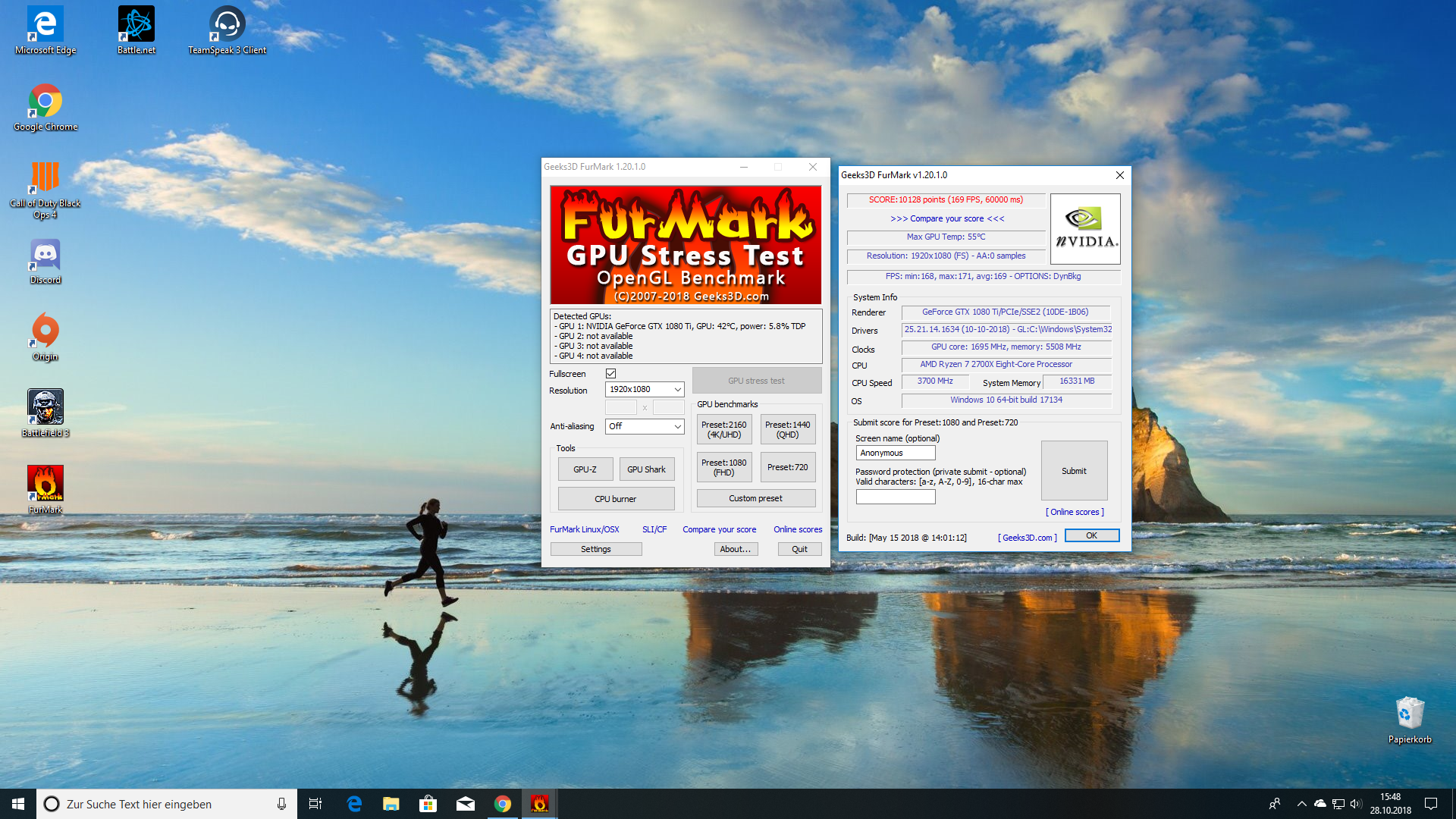Open the Discord desktop icon

(45, 256)
